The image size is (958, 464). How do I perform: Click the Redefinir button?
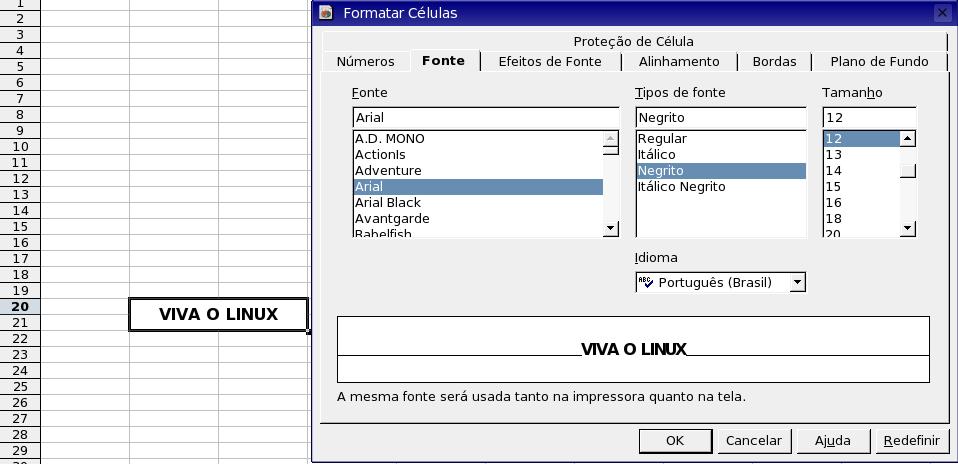pyautogui.click(x=912, y=441)
